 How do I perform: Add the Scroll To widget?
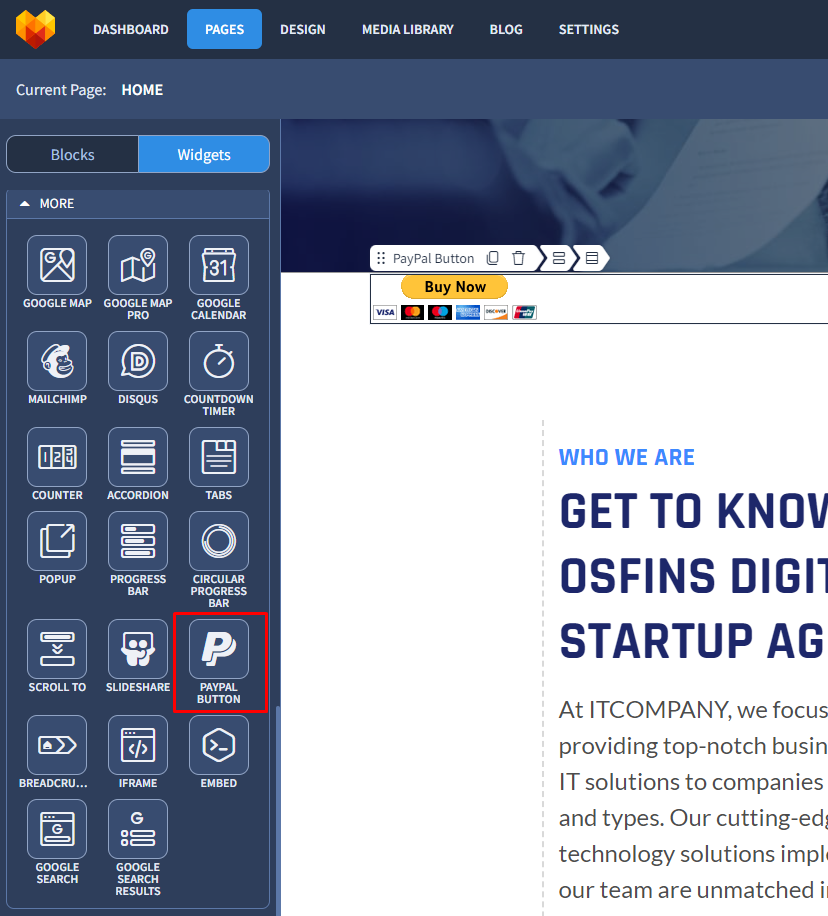pyautogui.click(x=57, y=650)
